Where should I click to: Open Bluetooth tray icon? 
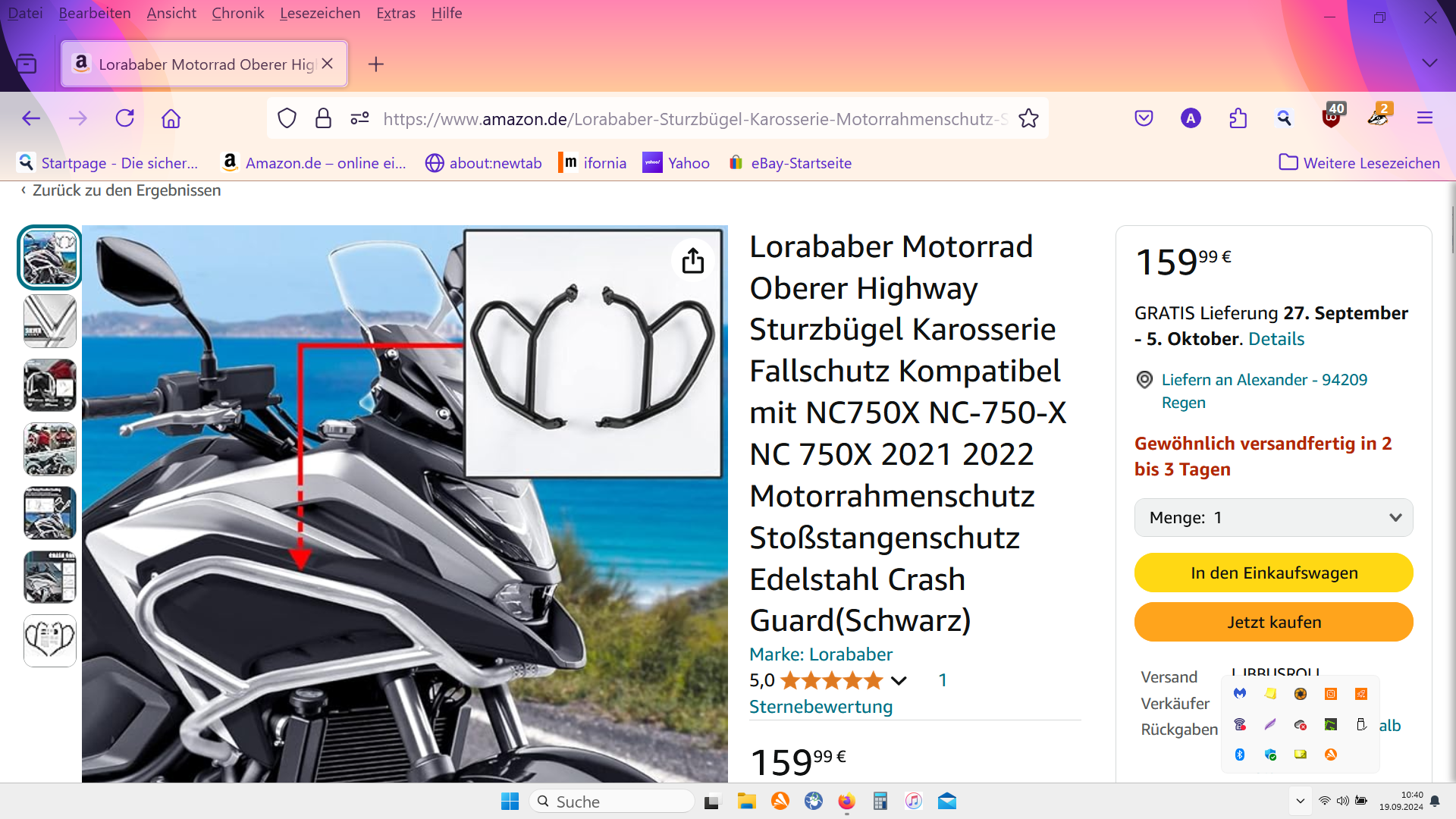[1240, 755]
